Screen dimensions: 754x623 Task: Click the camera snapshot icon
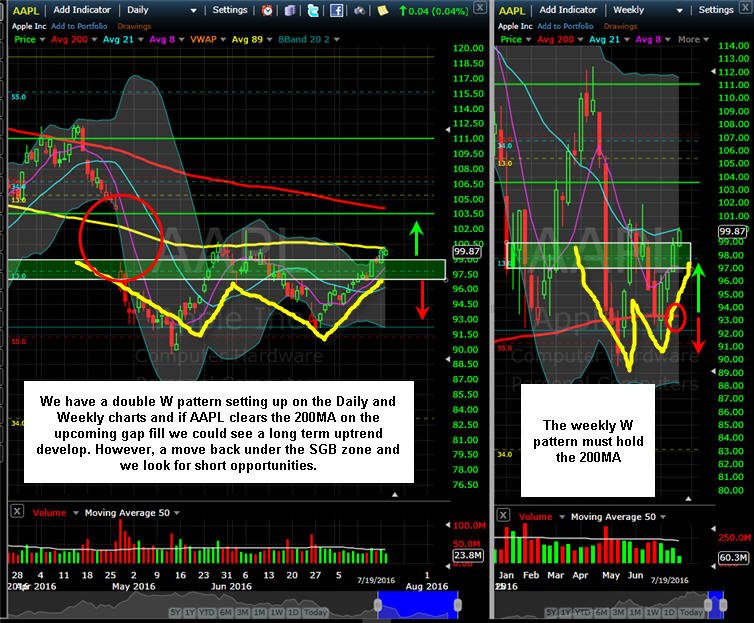pos(359,10)
